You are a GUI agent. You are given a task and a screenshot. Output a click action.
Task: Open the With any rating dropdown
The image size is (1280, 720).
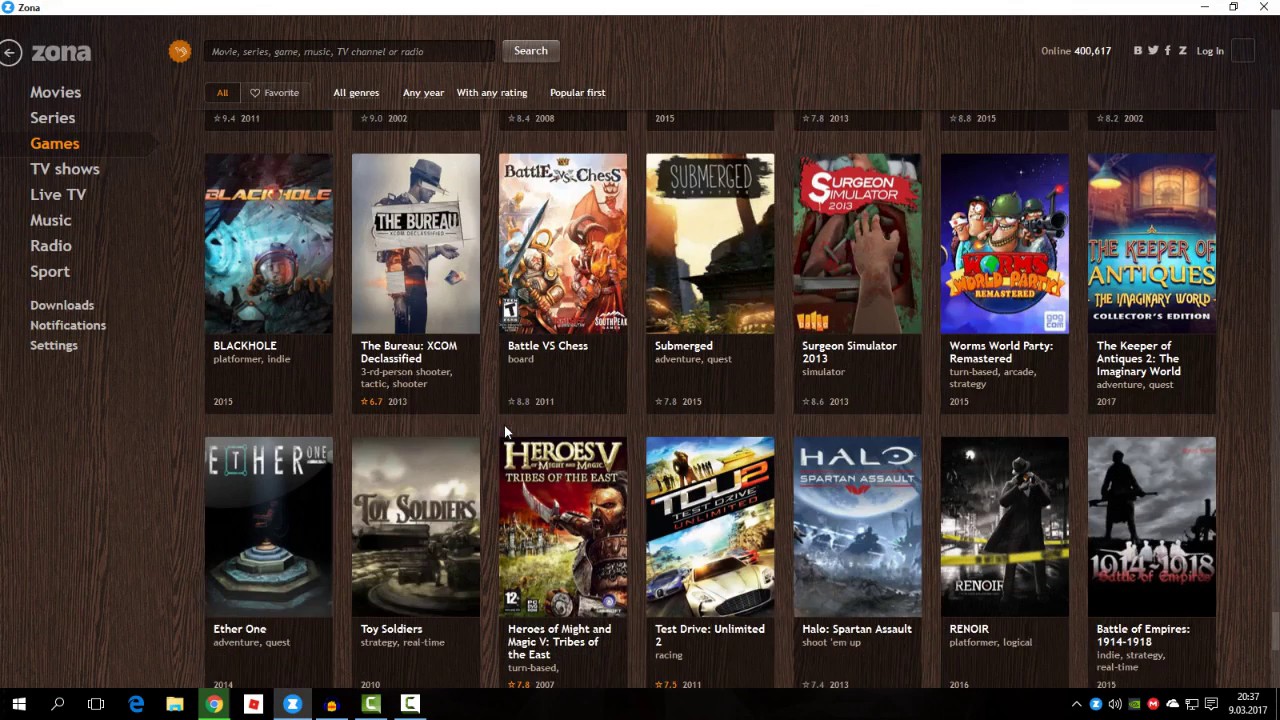point(492,93)
